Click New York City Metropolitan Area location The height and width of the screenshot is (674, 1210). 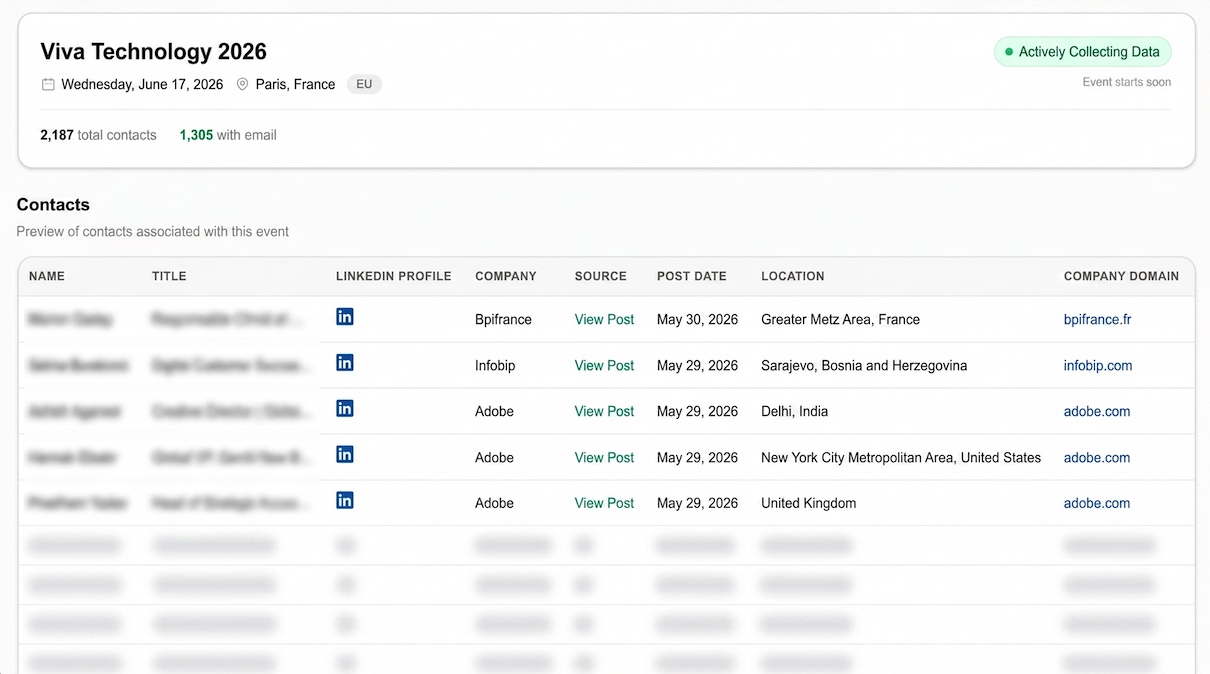(901, 458)
